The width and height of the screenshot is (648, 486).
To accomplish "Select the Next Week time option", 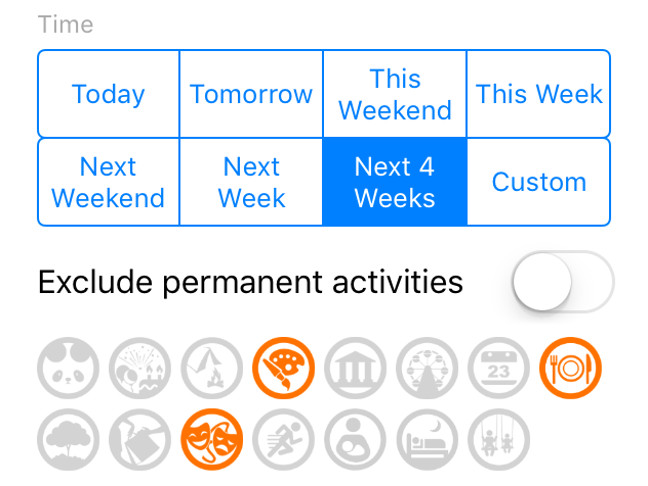I will [x=251, y=182].
